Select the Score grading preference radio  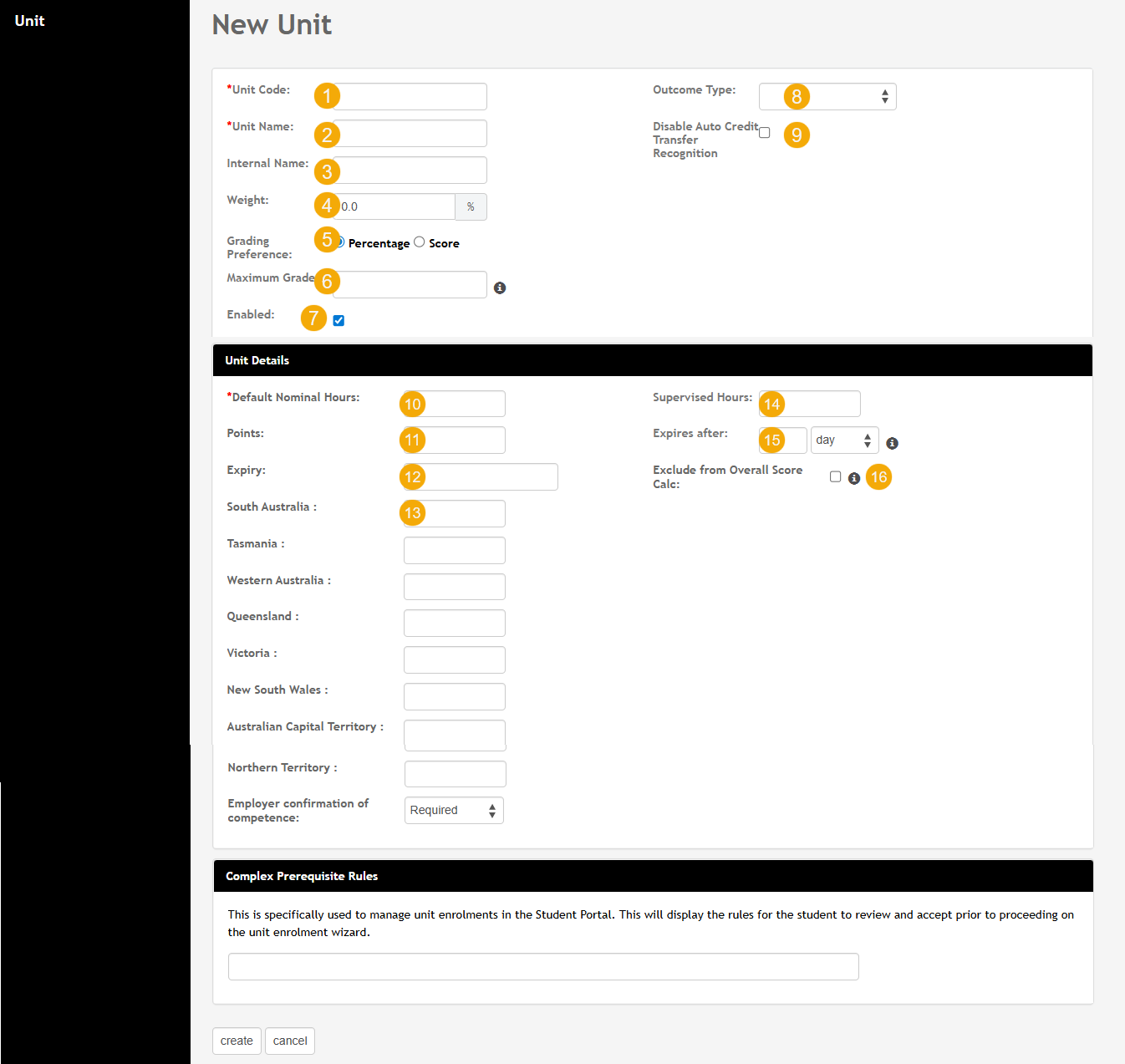click(420, 242)
